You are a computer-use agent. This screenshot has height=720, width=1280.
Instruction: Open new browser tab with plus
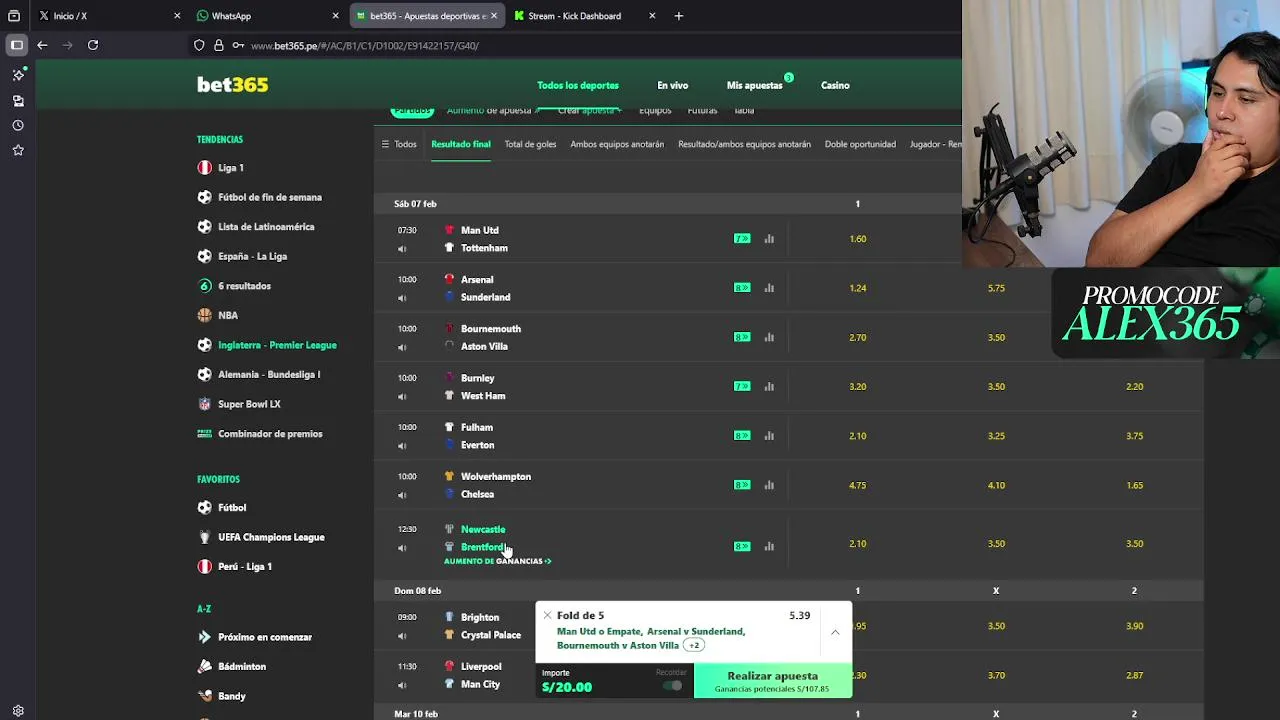[x=679, y=16]
